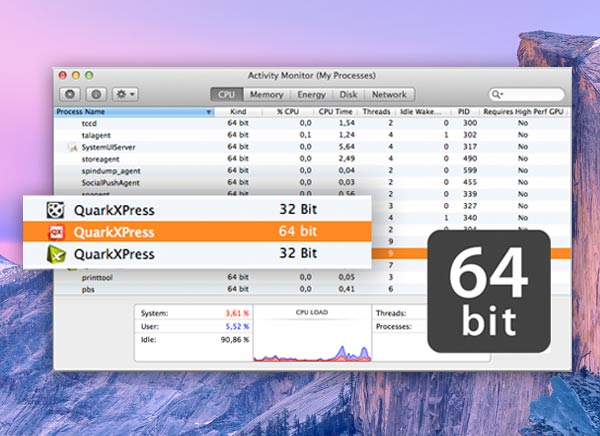Click the black-and-white QuarkXPress 32 Bit icon
This screenshot has width=600, height=436.
(x=55, y=210)
